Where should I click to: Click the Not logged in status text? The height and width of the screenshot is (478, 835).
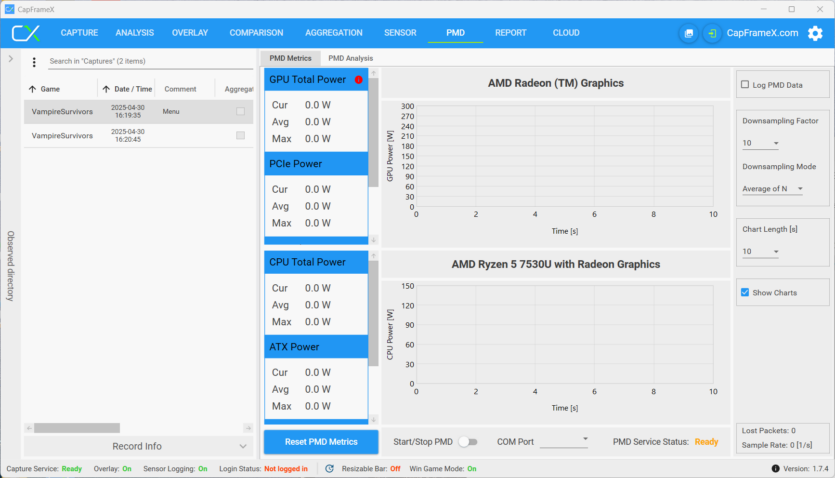[286, 468]
